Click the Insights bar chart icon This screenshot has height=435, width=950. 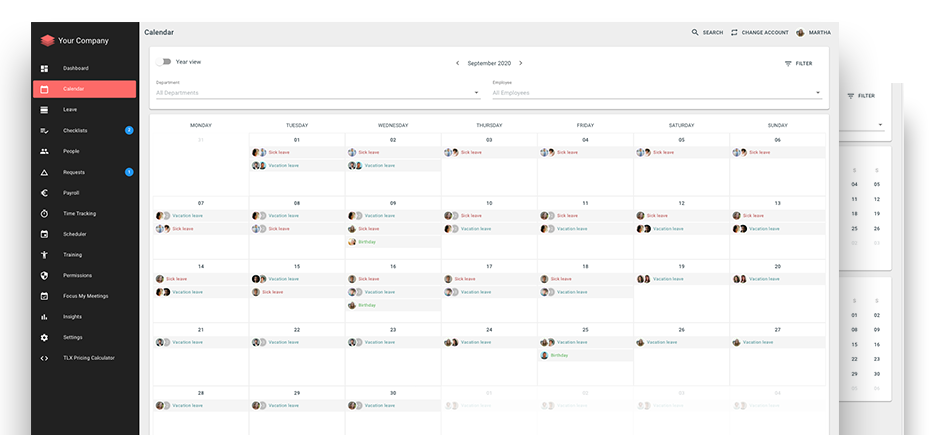(44, 316)
